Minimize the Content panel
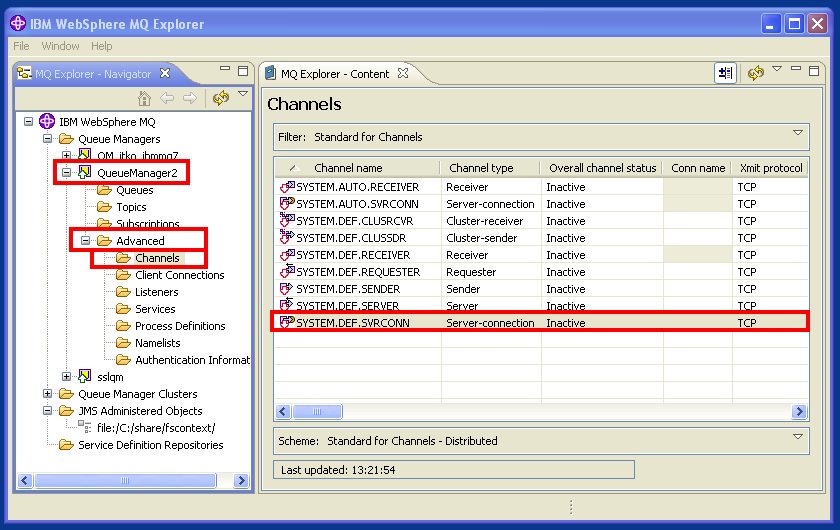 (x=796, y=69)
